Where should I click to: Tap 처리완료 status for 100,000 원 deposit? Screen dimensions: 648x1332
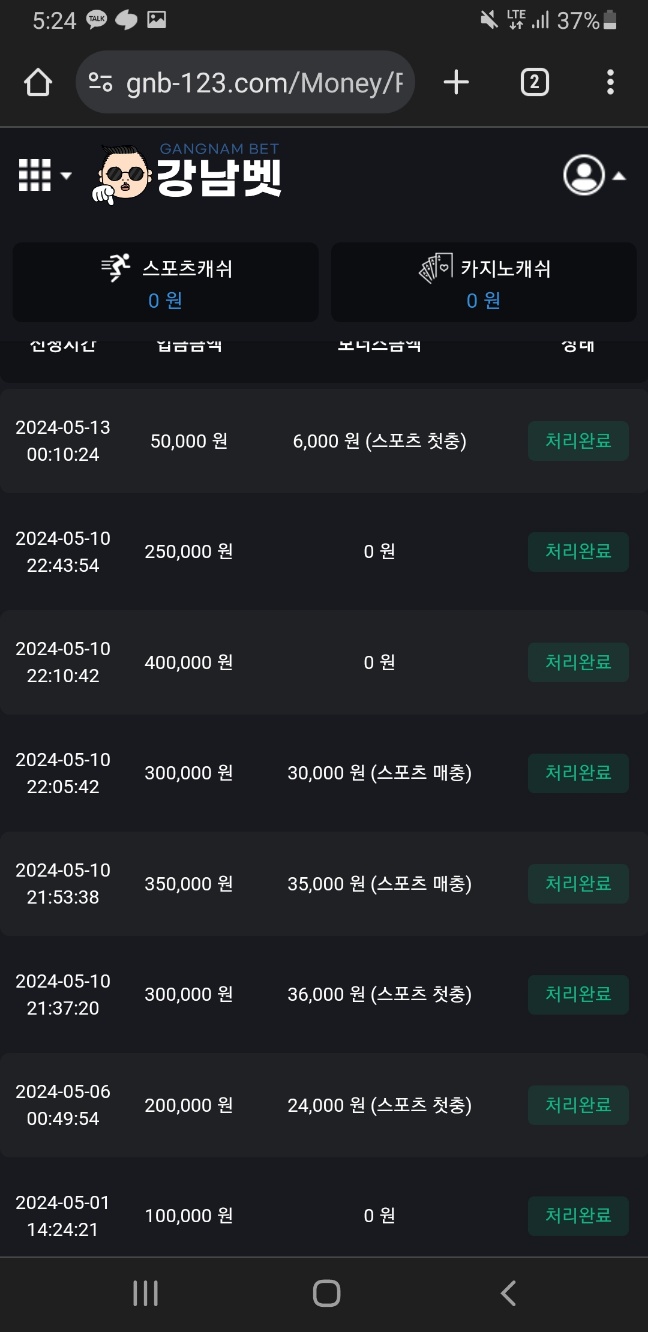click(x=578, y=1216)
